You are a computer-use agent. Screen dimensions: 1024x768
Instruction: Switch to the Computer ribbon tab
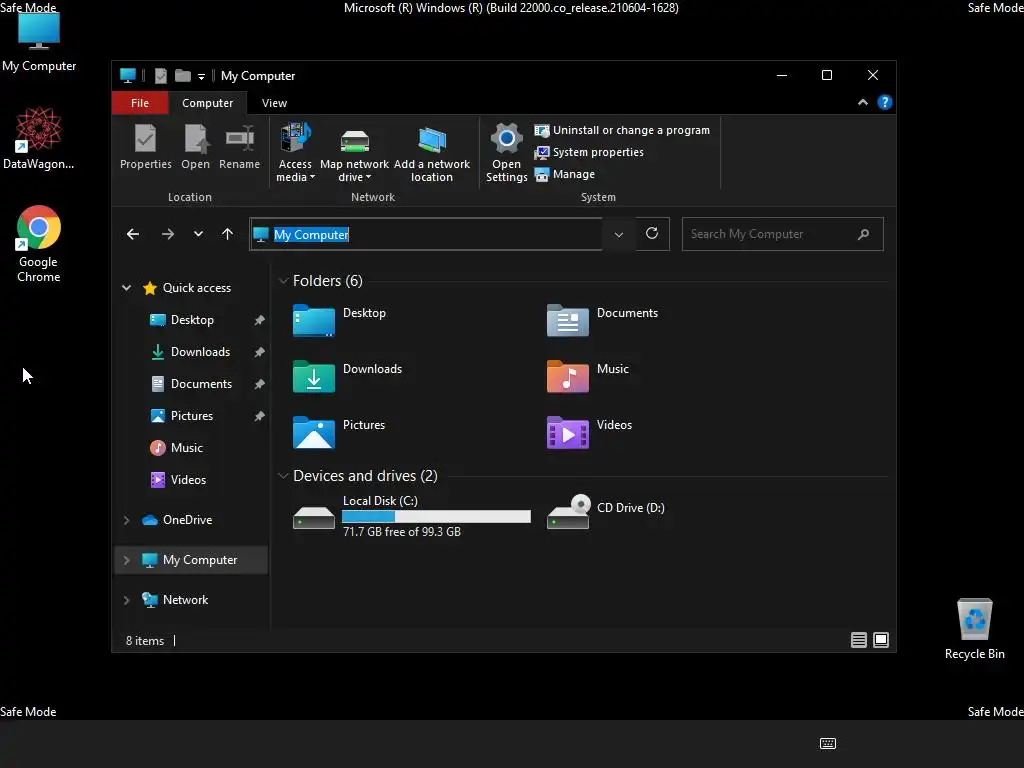click(208, 103)
